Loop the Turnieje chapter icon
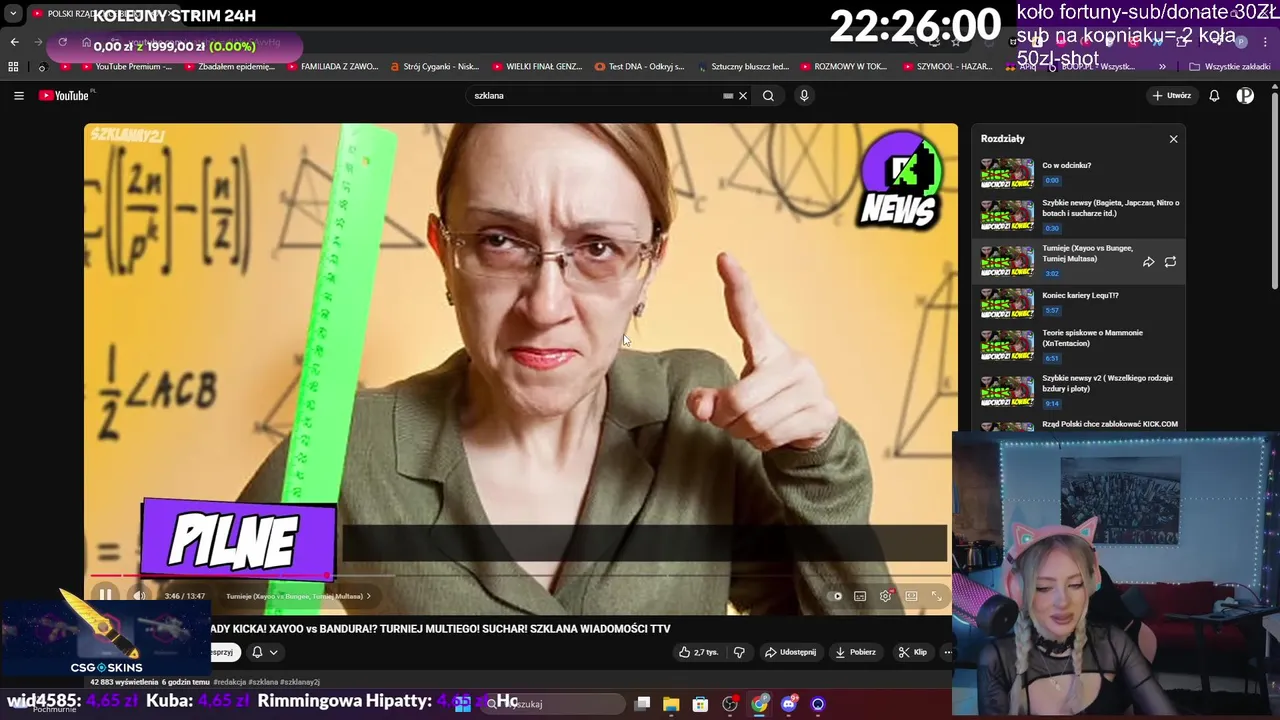This screenshot has width=1280, height=720. [1170, 262]
